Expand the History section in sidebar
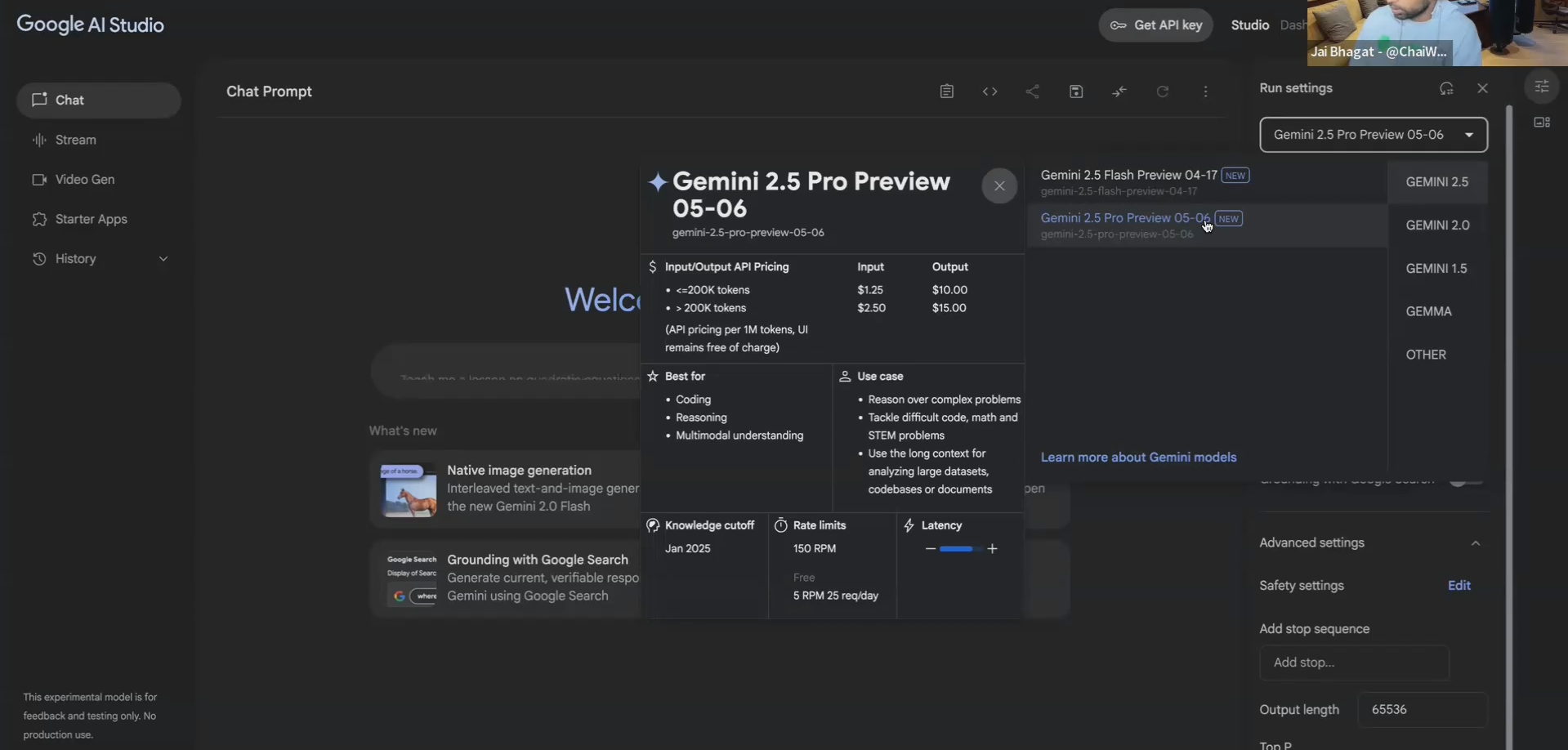1568x750 pixels. (163, 259)
